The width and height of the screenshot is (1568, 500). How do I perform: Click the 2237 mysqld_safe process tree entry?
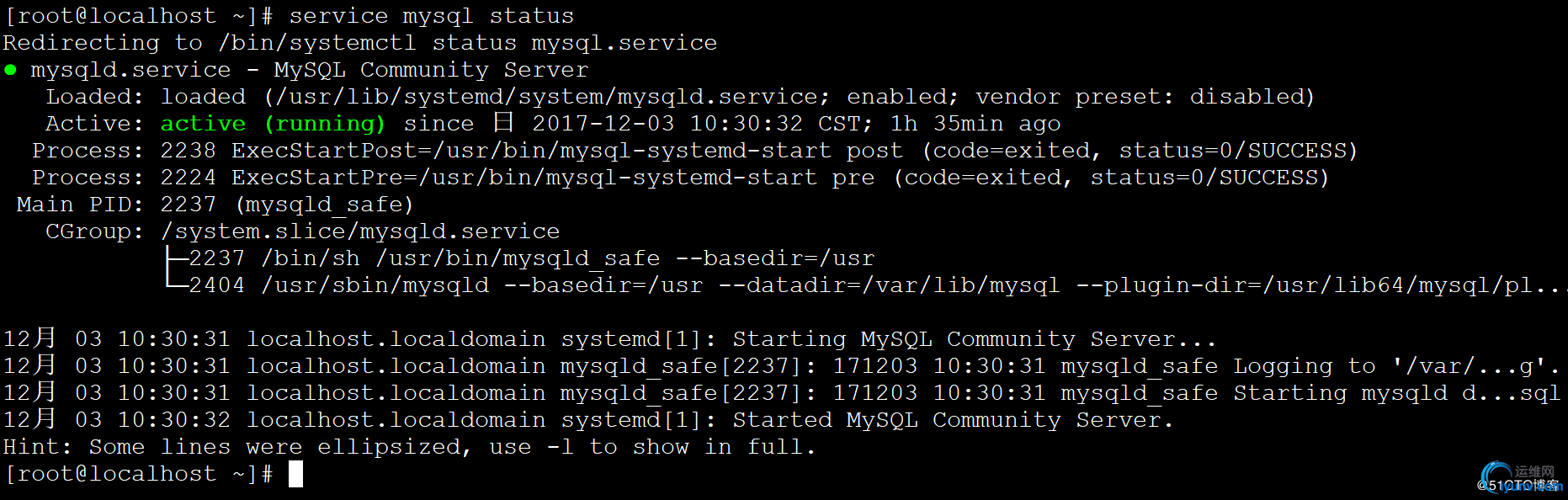pyautogui.click(x=532, y=258)
